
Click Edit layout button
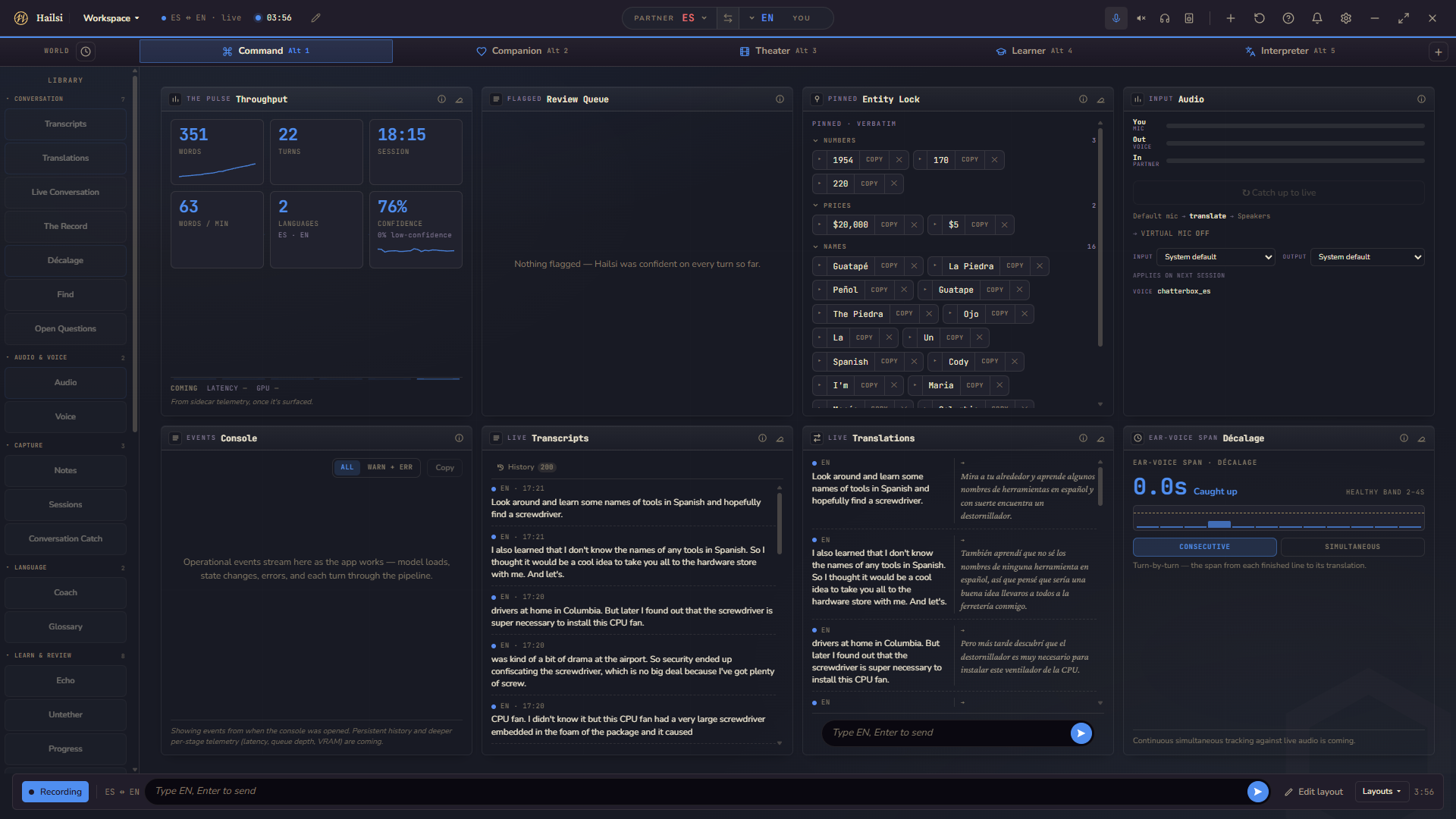(1313, 792)
